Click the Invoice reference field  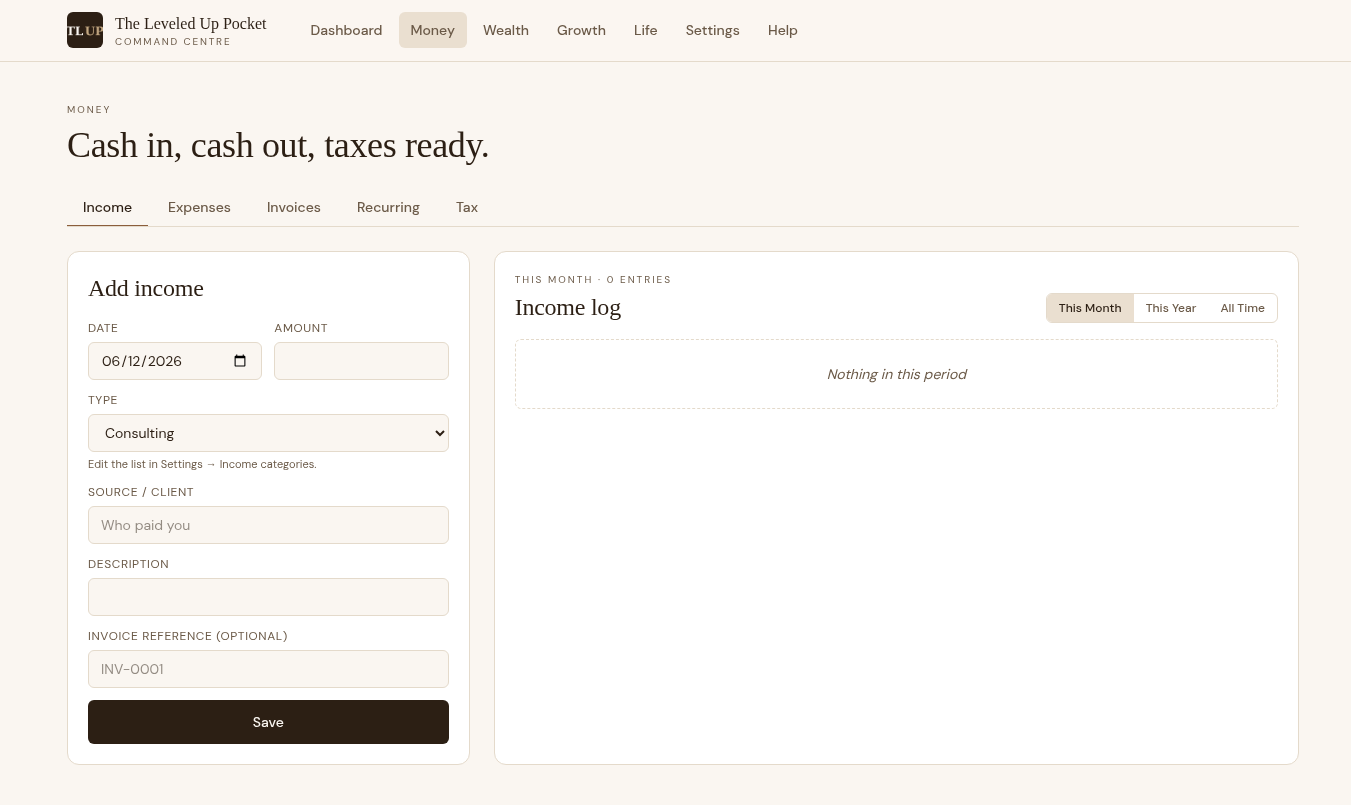pos(268,669)
